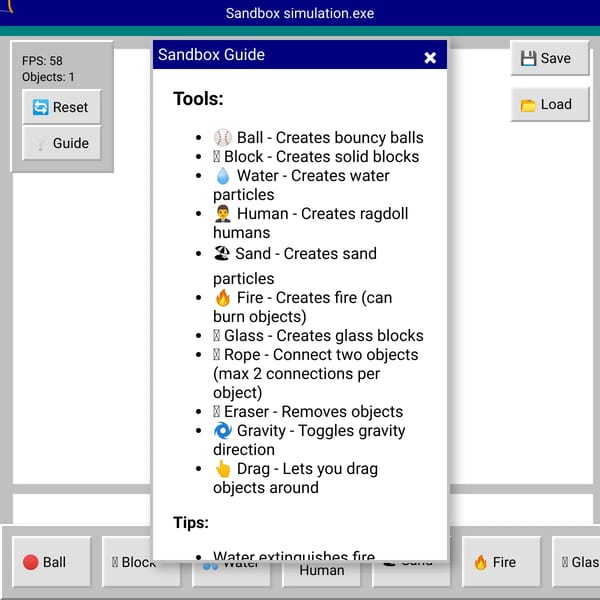
Task: Click the 'FPS: 58' readout
Action: [x=42, y=61]
